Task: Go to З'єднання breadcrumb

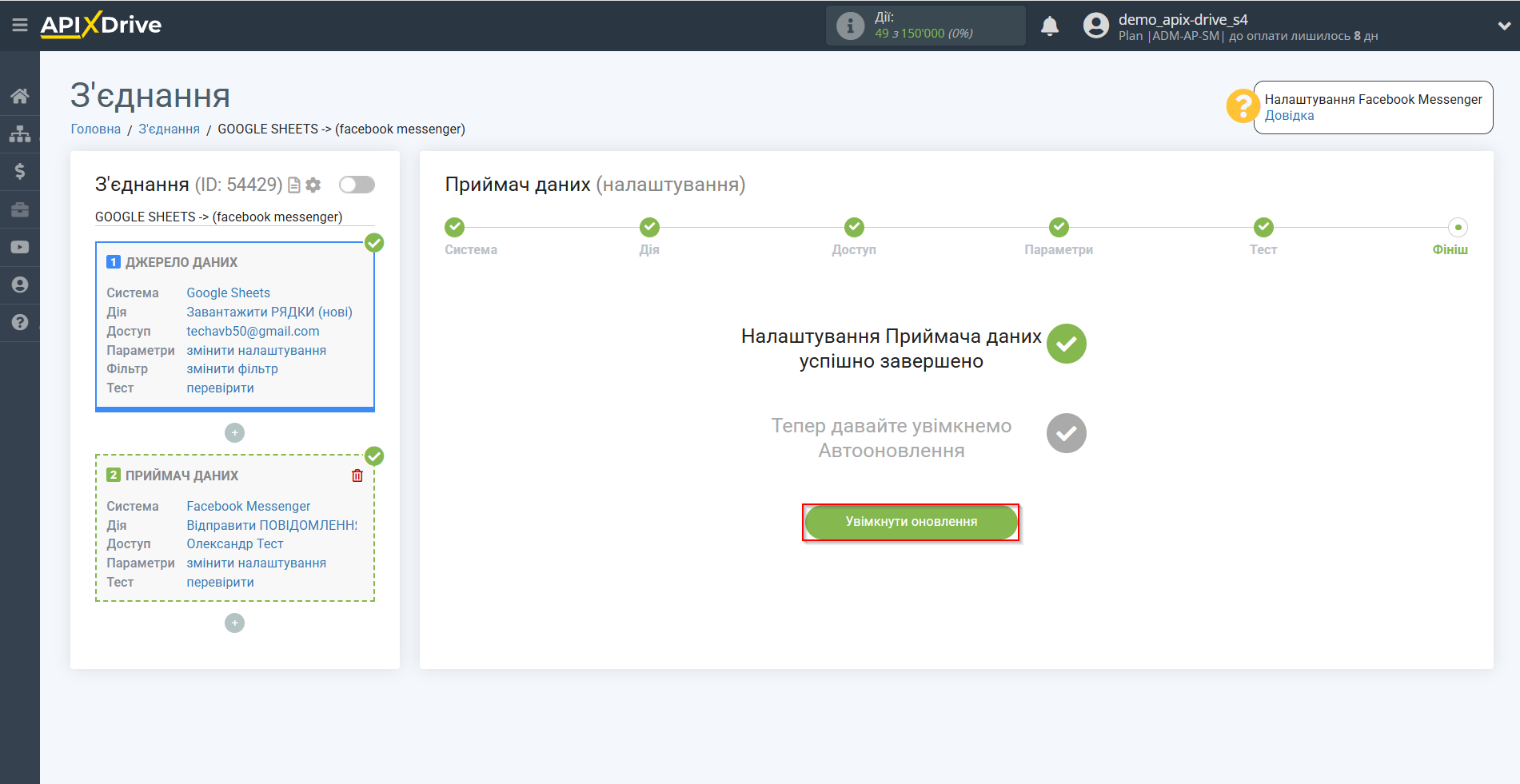Action: click(170, 129)
